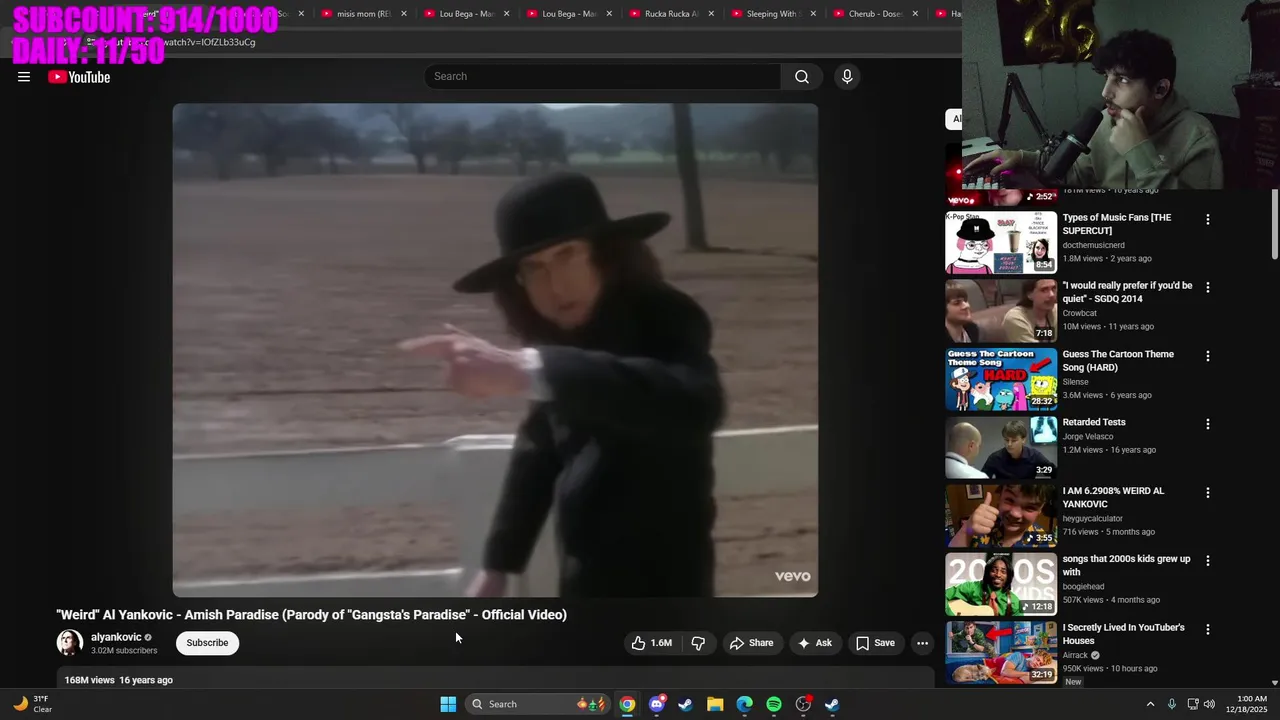
Task: Click the system tray microphone icon
Action: 1172,704
